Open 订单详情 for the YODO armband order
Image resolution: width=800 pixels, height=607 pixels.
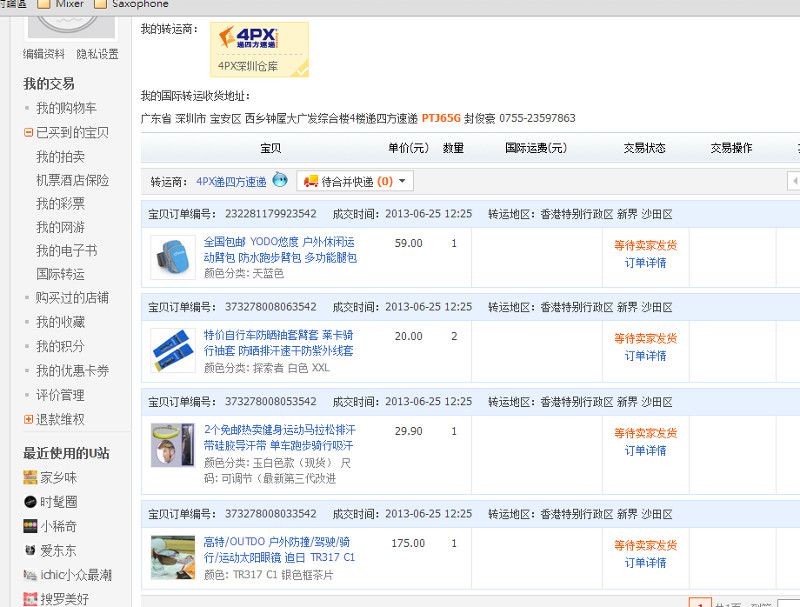pos(645,263)
